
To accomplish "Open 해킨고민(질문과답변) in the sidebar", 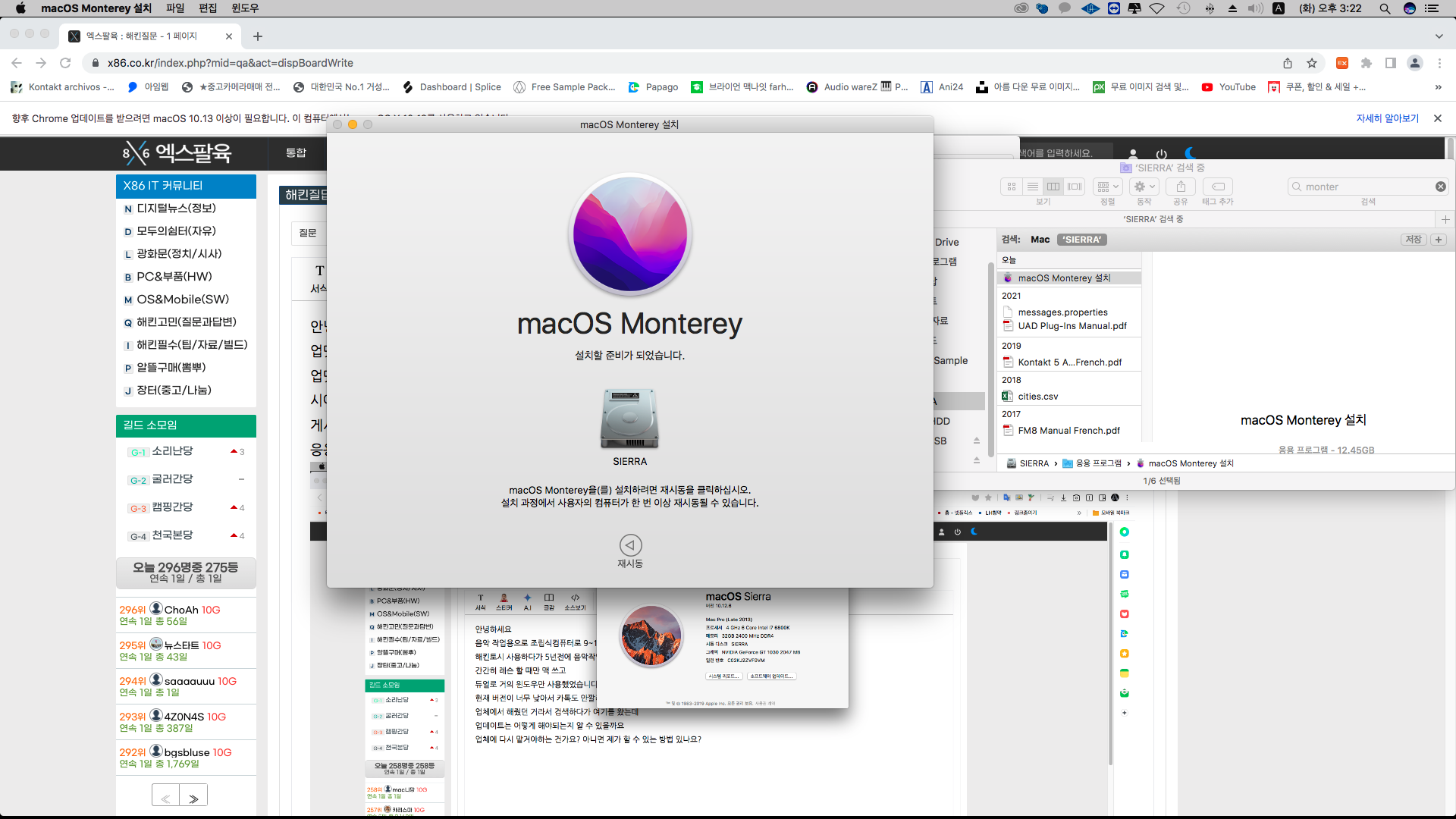I will click(186, 322).
